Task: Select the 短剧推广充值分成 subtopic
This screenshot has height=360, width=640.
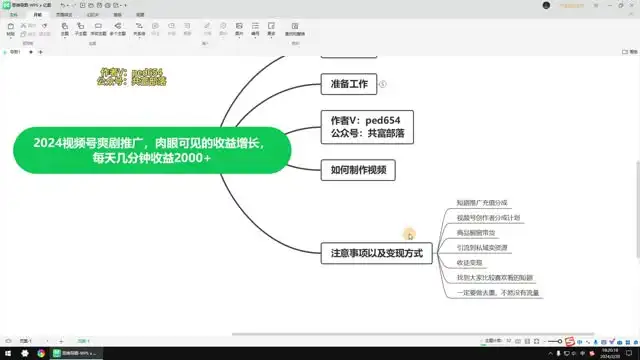Action: click(482, 203)
